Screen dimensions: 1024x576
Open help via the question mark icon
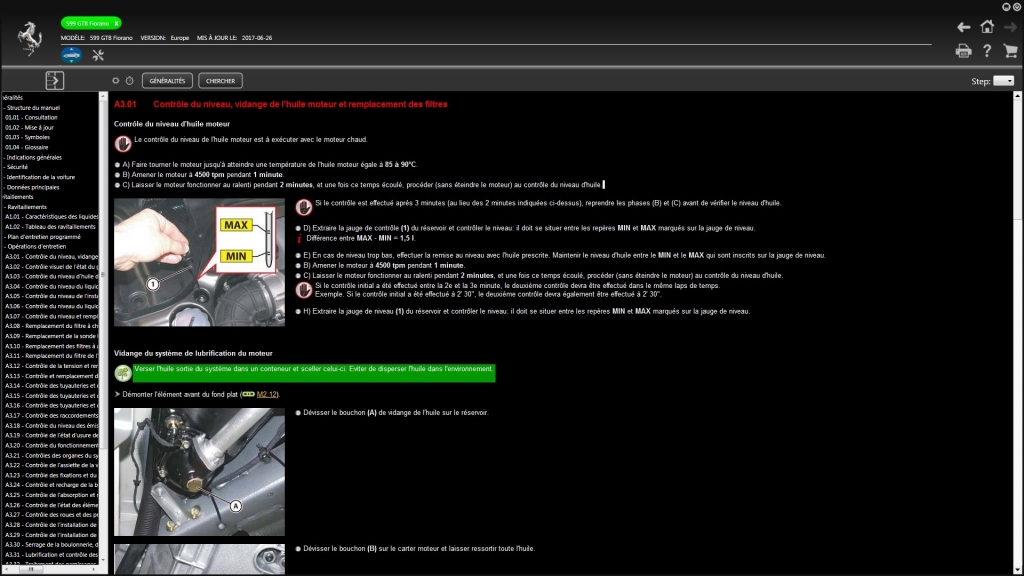click(987, 51)
